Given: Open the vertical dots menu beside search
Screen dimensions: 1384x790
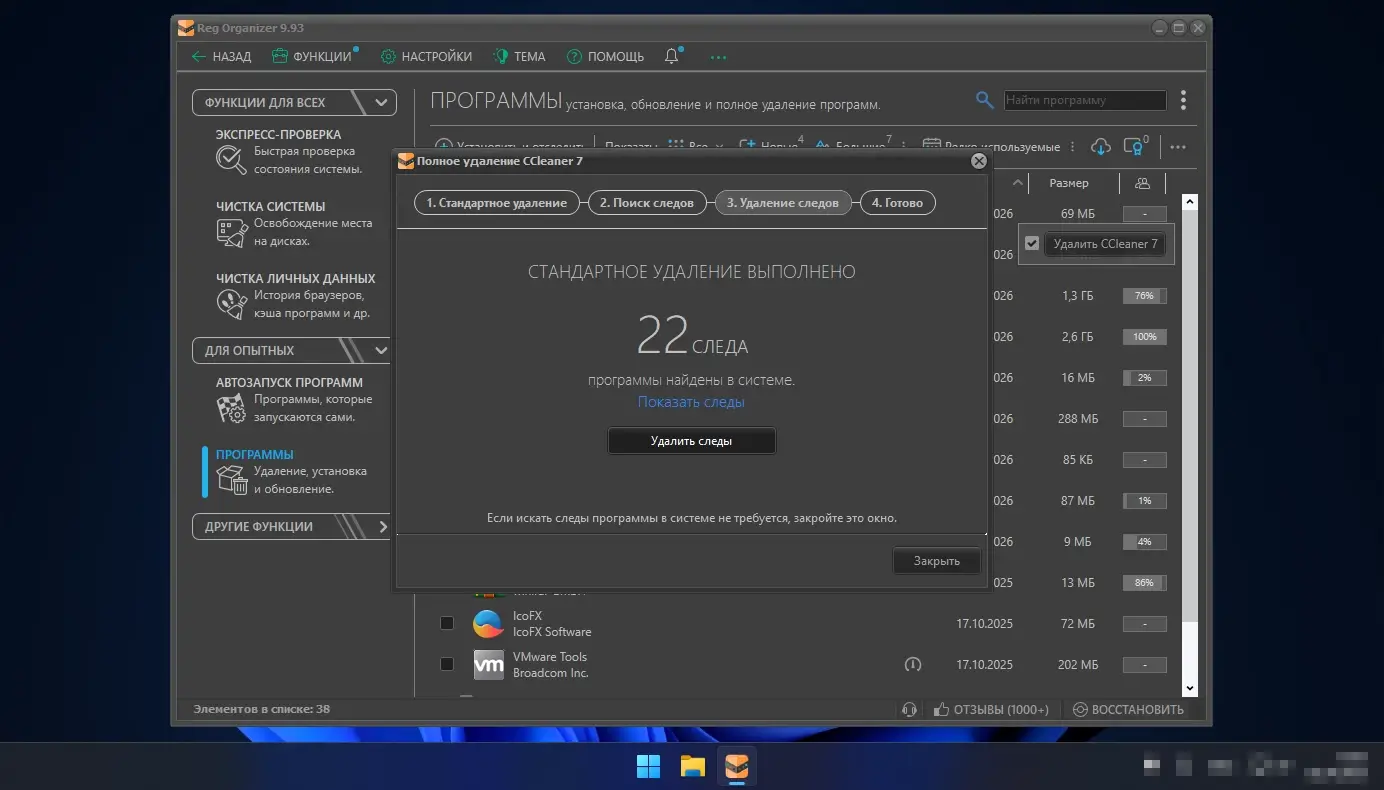Looking at the screenshot, I should tap(1183, 100).
